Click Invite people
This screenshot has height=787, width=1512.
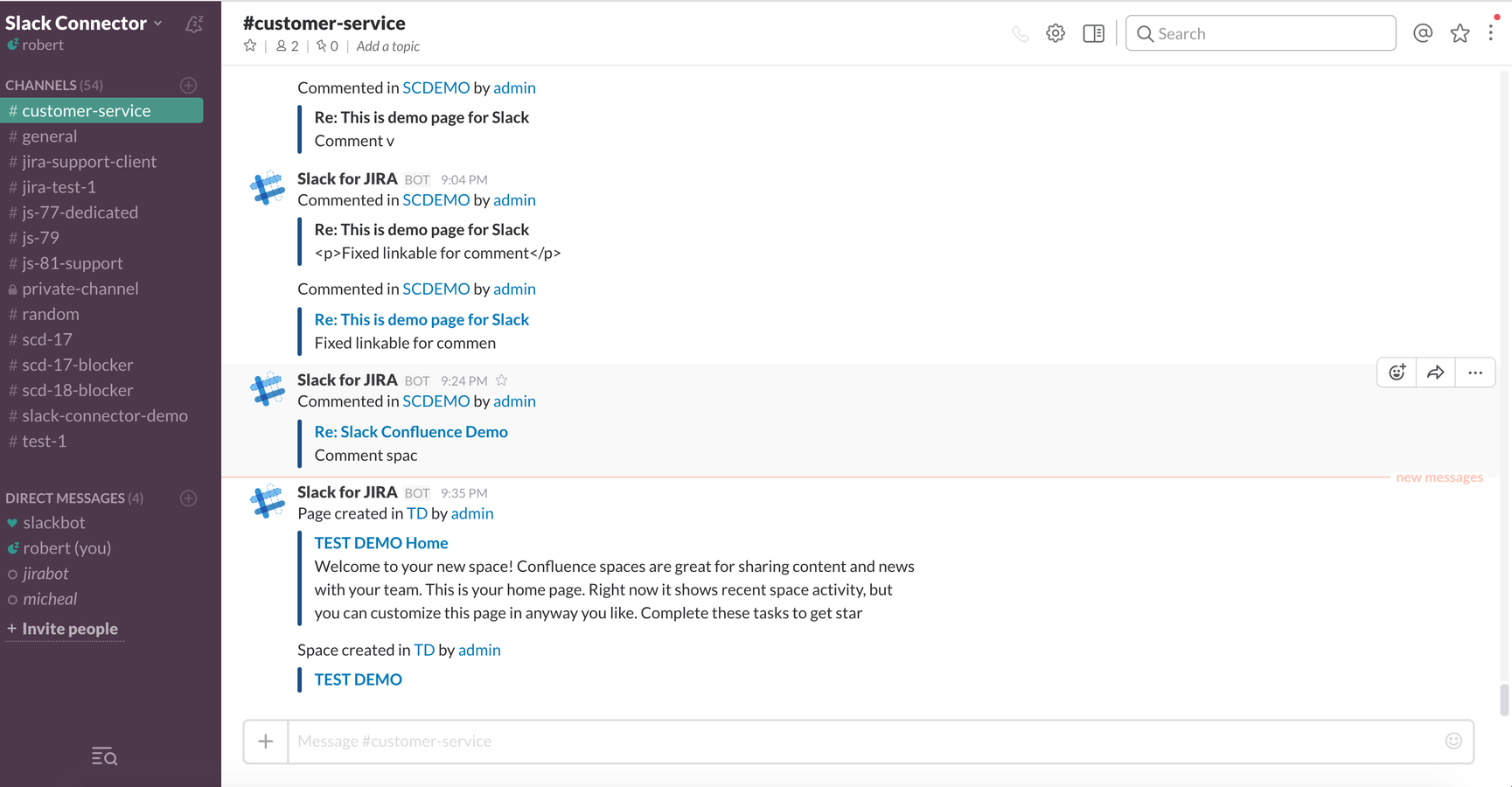63,628
